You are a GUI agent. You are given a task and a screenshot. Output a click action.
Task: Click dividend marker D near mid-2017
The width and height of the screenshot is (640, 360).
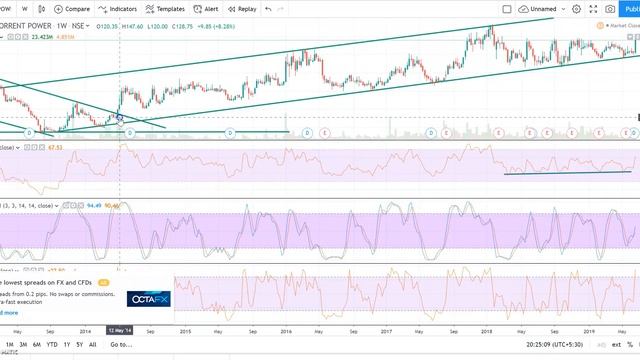coord(431,133)
